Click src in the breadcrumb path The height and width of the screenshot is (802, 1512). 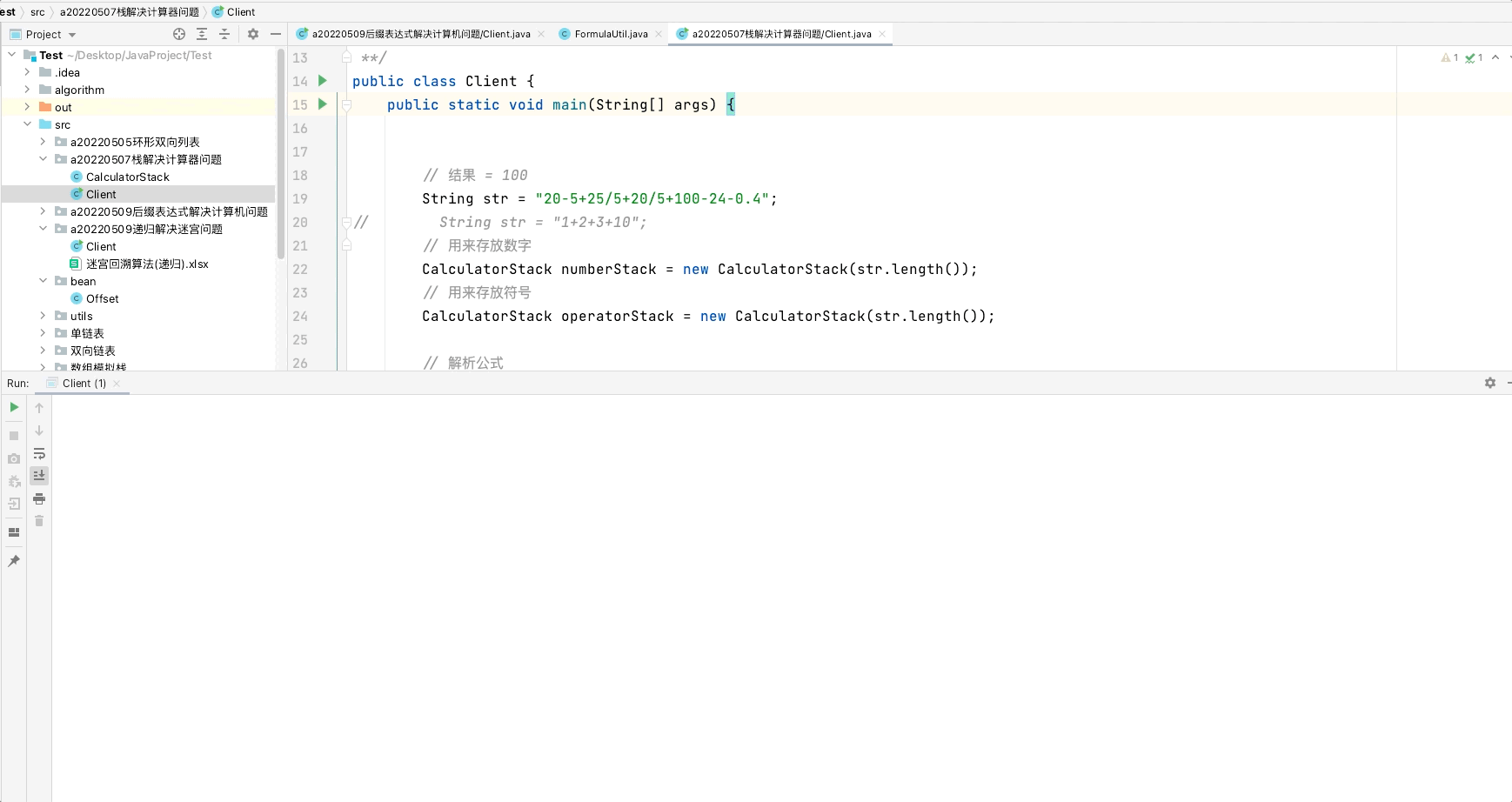37,11
